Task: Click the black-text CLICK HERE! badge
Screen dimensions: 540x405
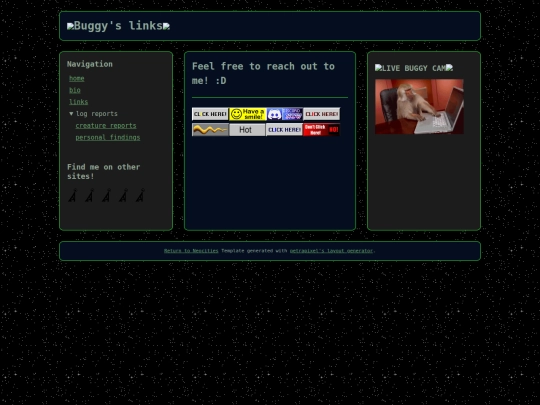Action: coord(210,114)
